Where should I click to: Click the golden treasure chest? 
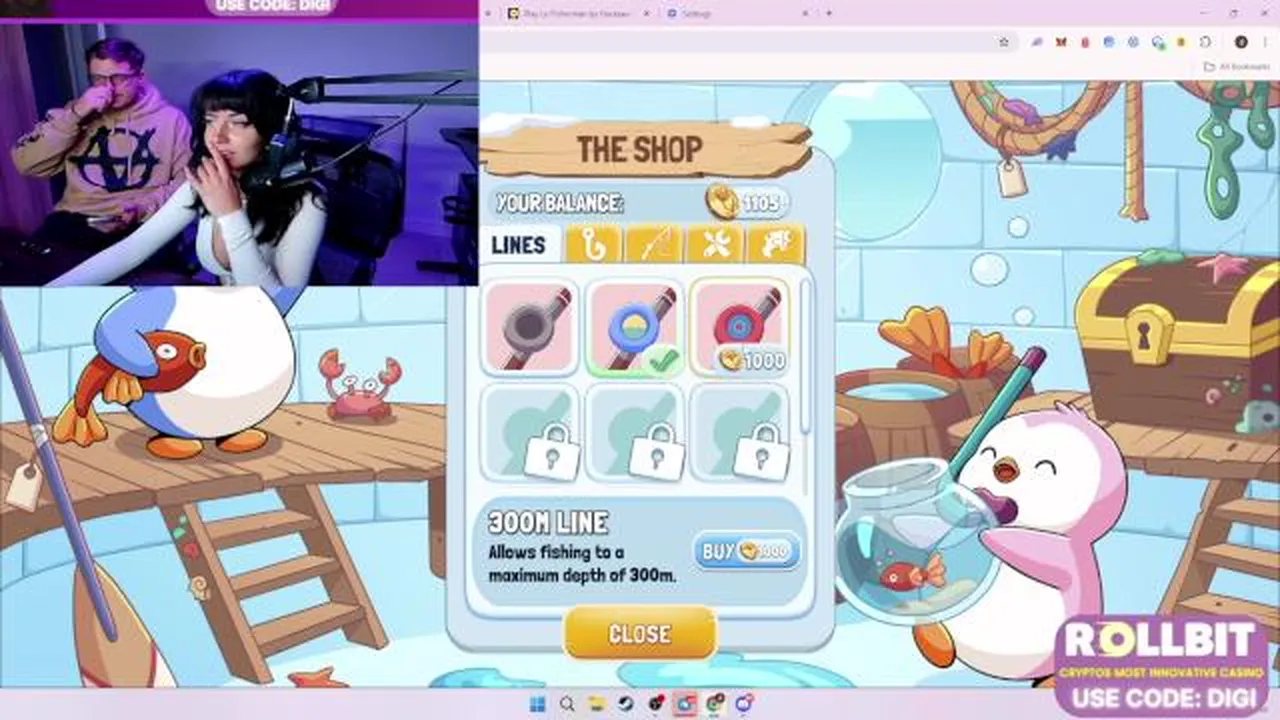[1177, 340]
